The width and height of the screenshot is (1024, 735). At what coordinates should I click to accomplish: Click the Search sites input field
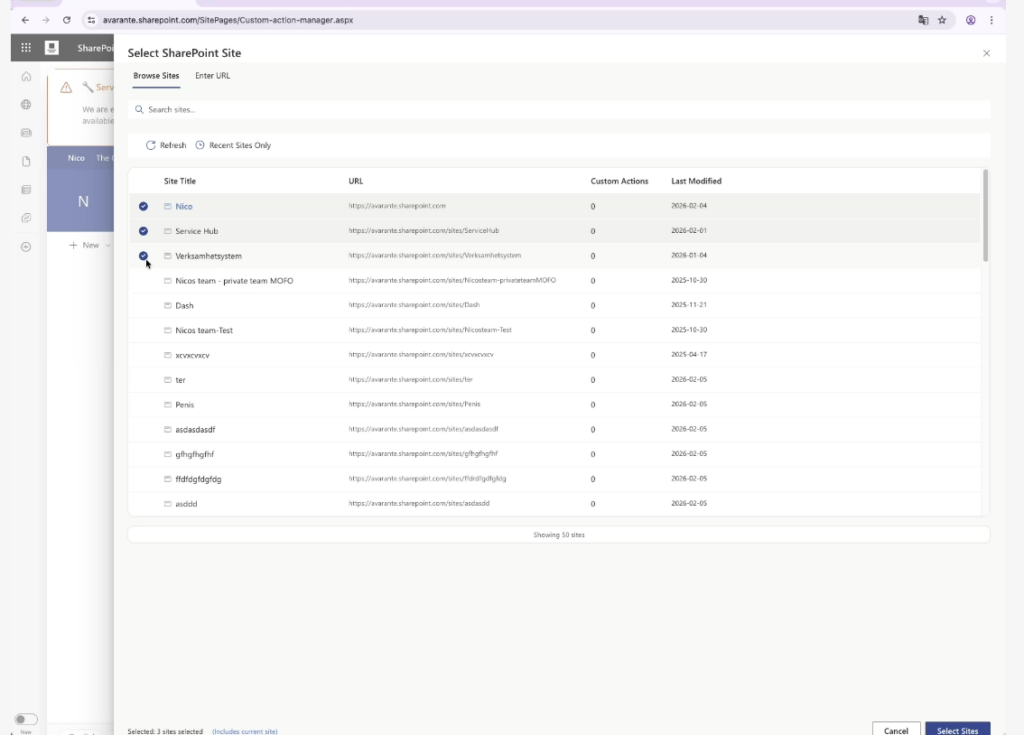point(560,110)
